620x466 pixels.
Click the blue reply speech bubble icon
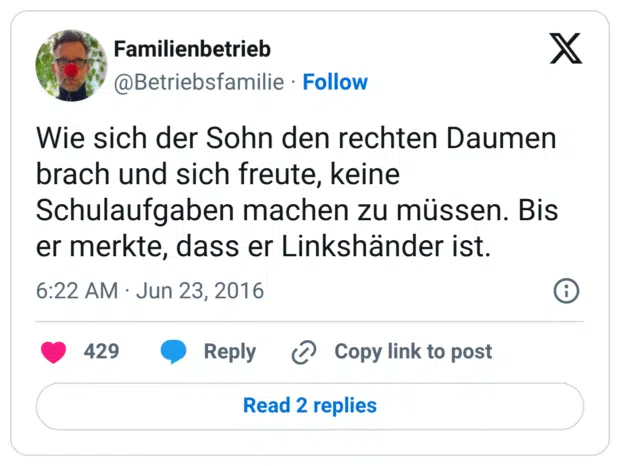pyautogui.click(x=173, y=352)
